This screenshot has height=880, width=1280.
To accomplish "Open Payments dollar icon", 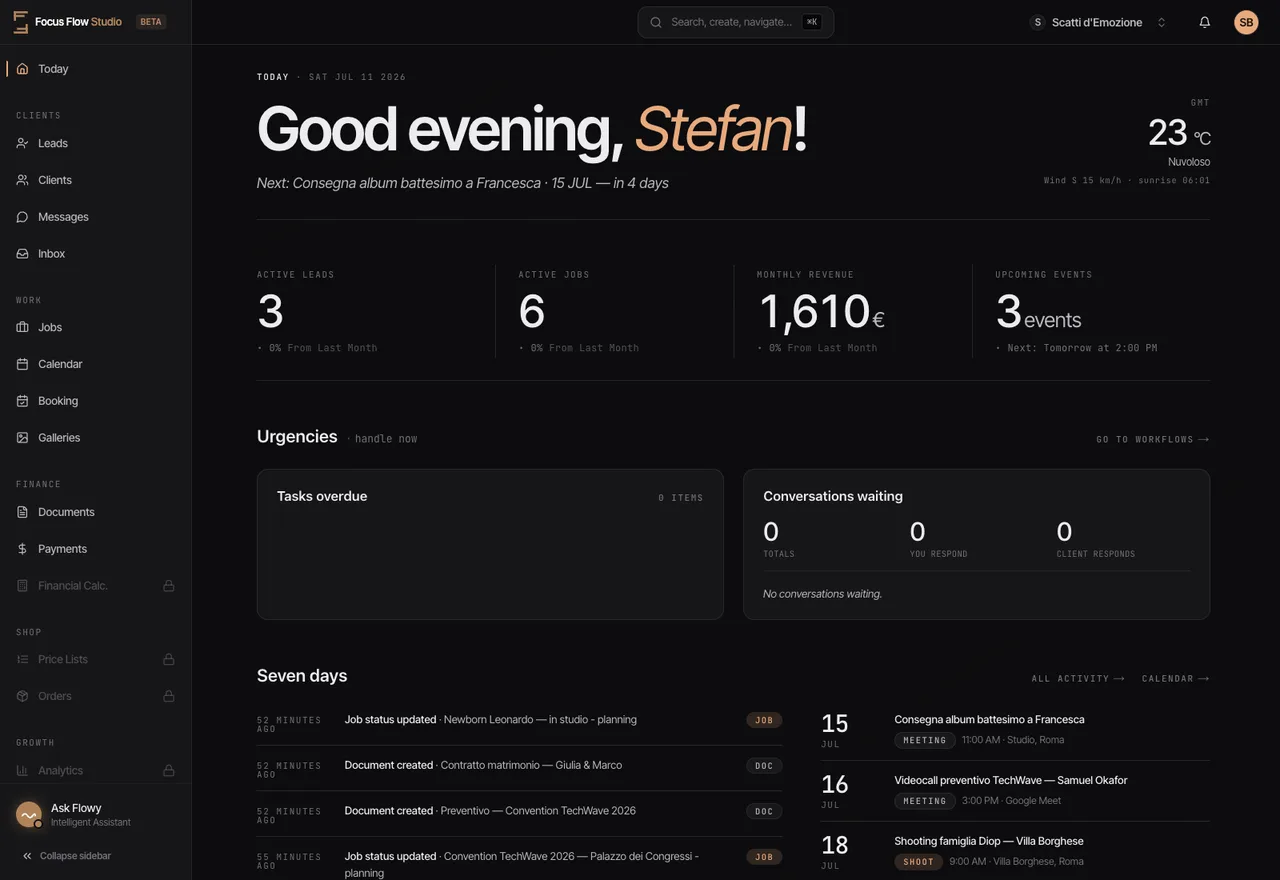I will 22,549.
